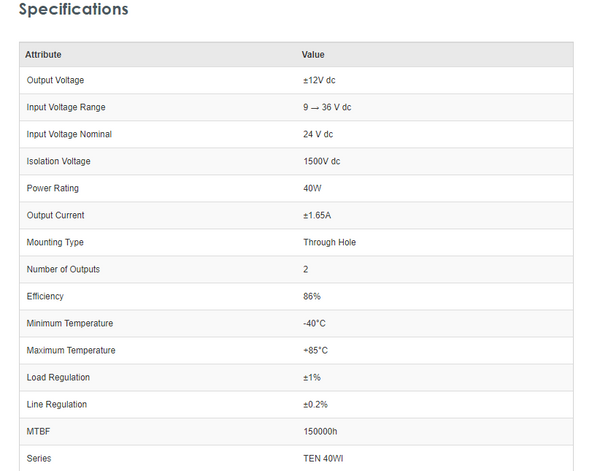Viewport: 600px width, 471px height.
Task: Click the -40°C minimum temperature value
Action: [316, 323]
